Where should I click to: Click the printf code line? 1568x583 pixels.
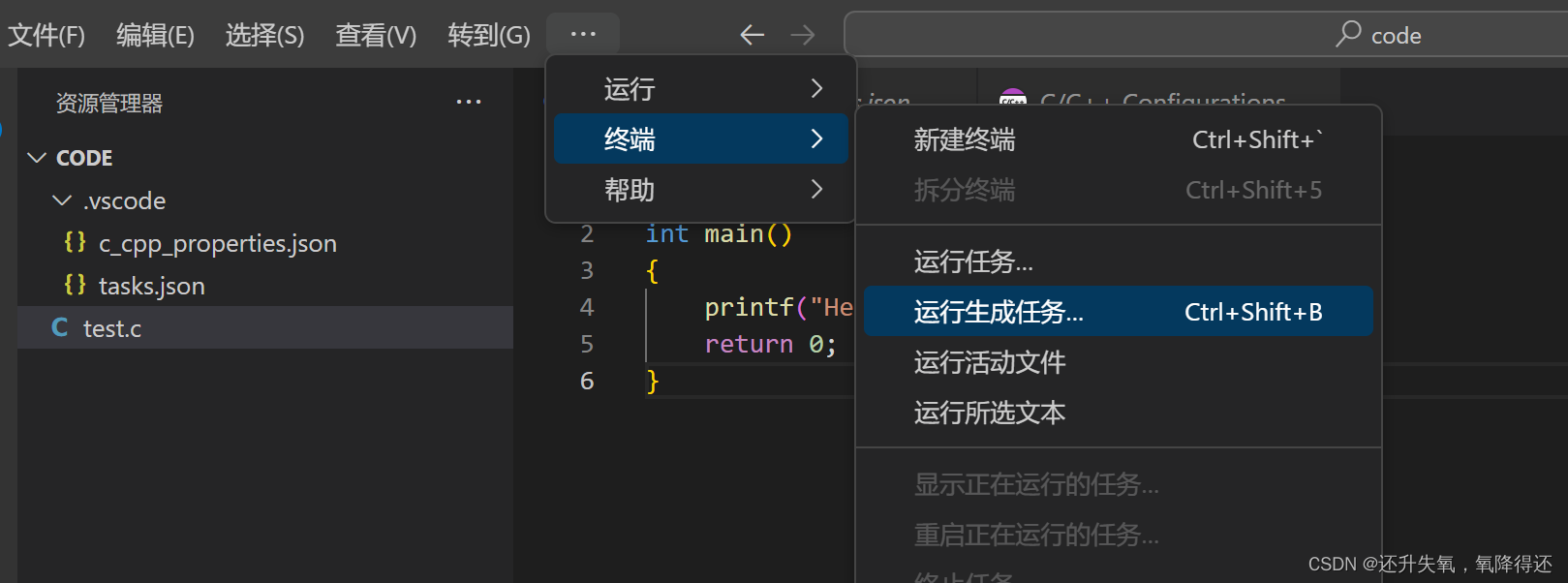pos(779,307)
